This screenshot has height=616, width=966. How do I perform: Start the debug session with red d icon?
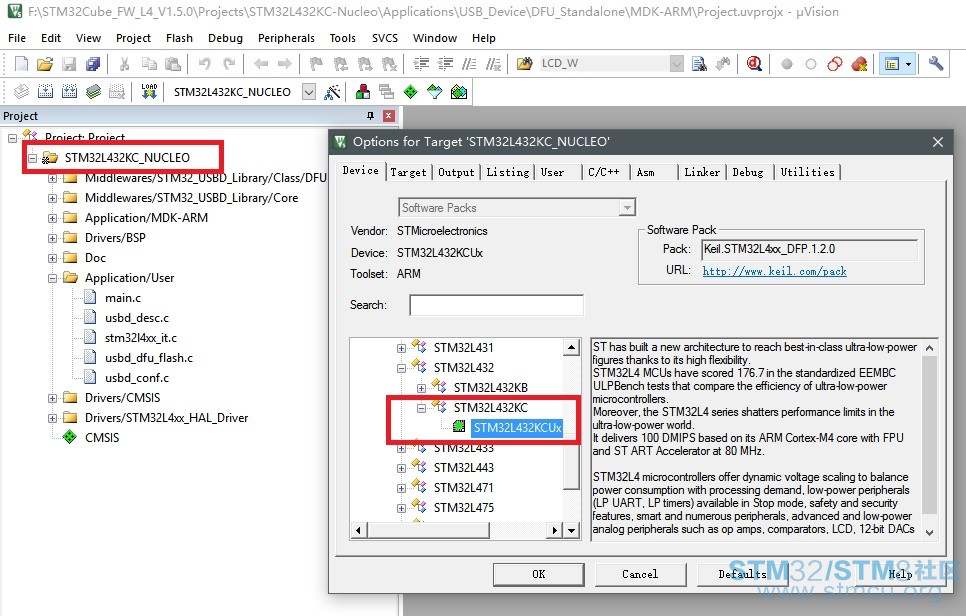[754, 63]
